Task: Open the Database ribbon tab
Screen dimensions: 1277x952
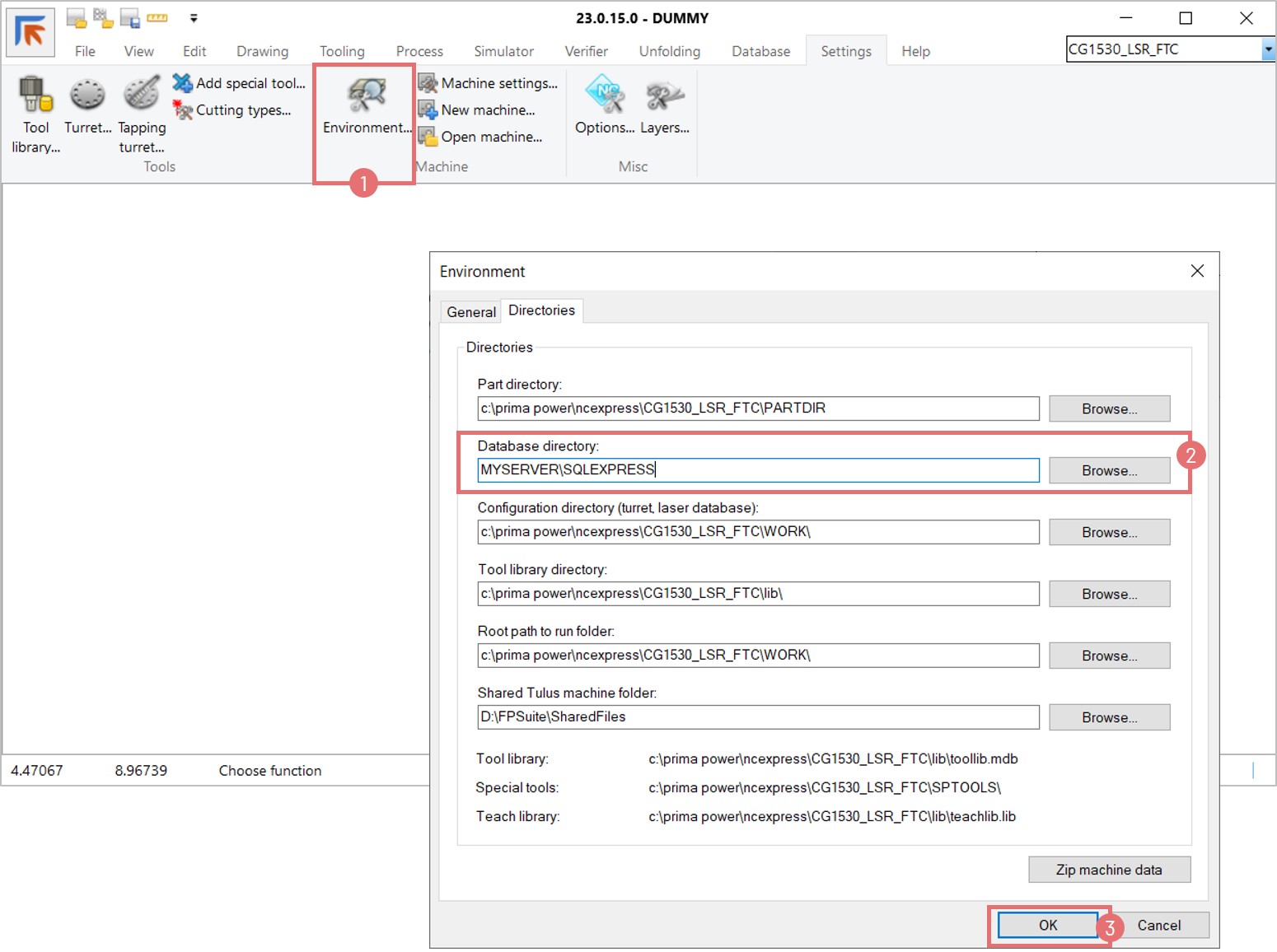Action: point(760,51)
